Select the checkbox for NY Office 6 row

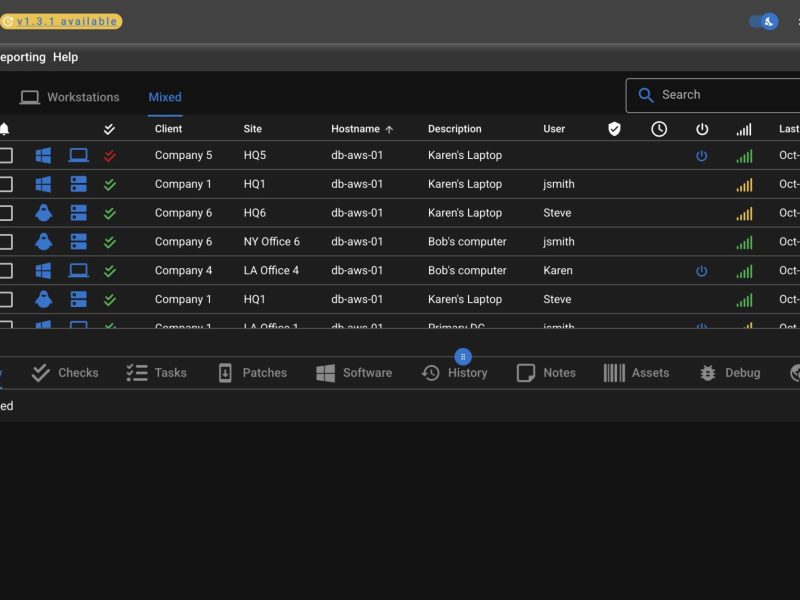click(x=6, y=242)
